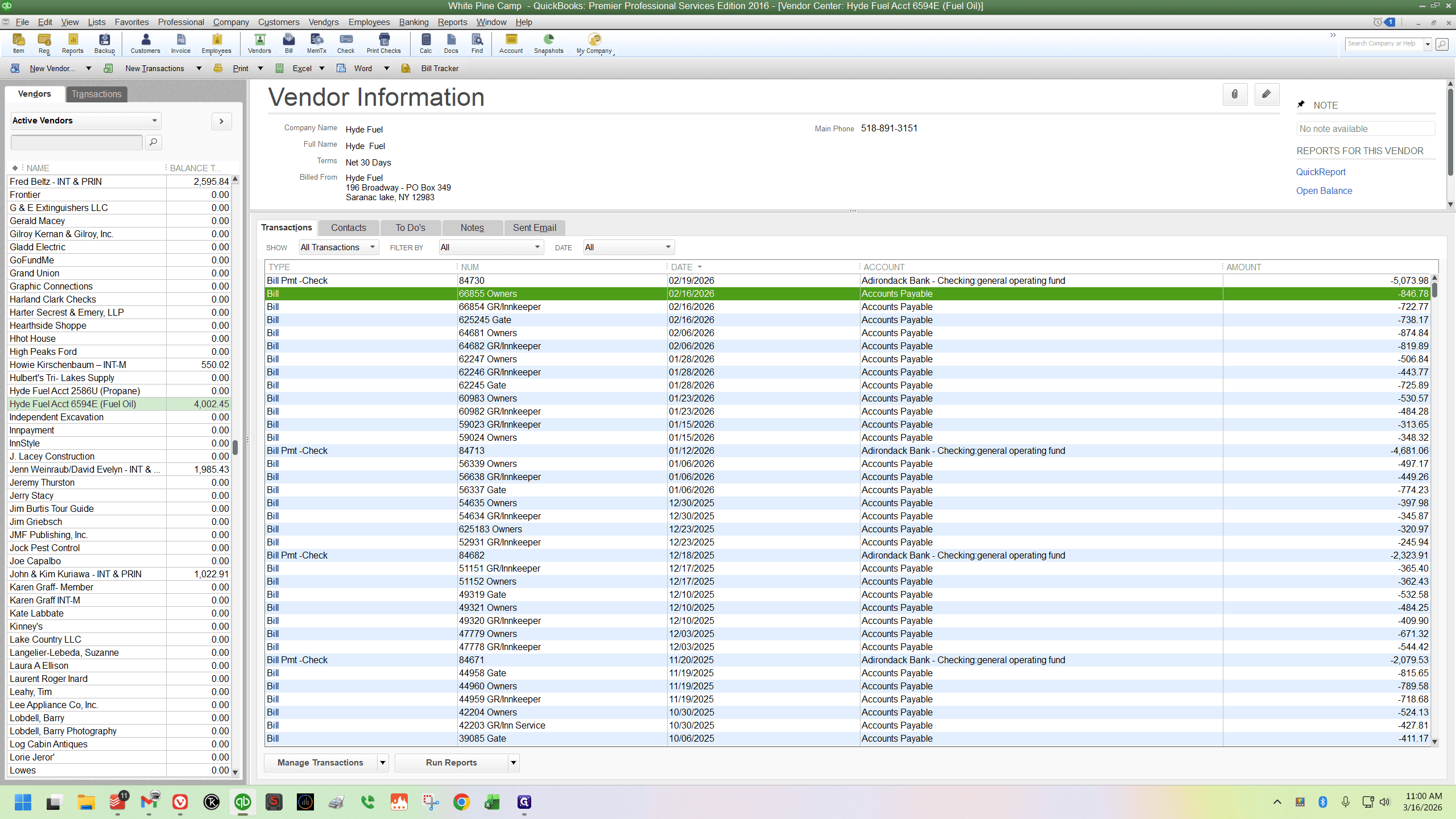Open the Employees center icon
Viewport: 1456px width, 819px height.
217,43
